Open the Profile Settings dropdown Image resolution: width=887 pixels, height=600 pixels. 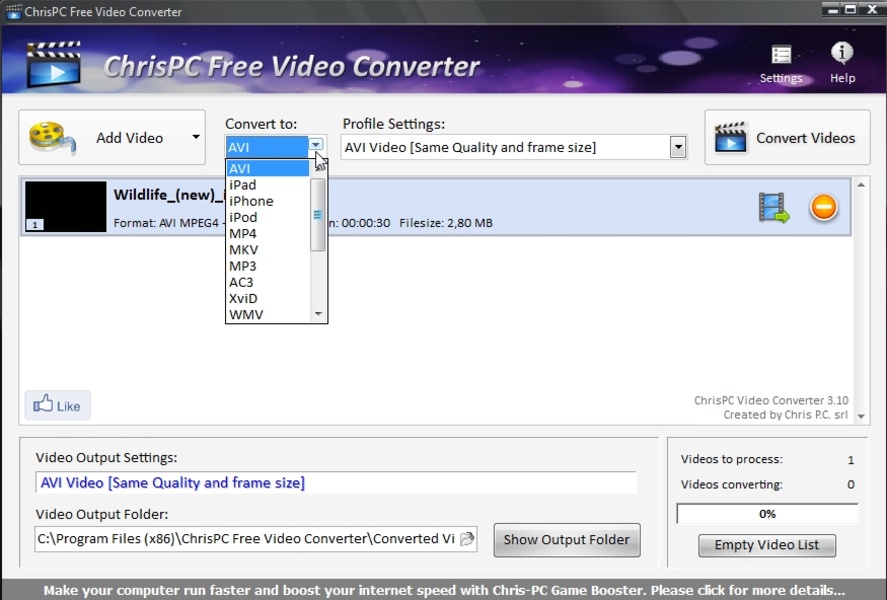(677, 148)
